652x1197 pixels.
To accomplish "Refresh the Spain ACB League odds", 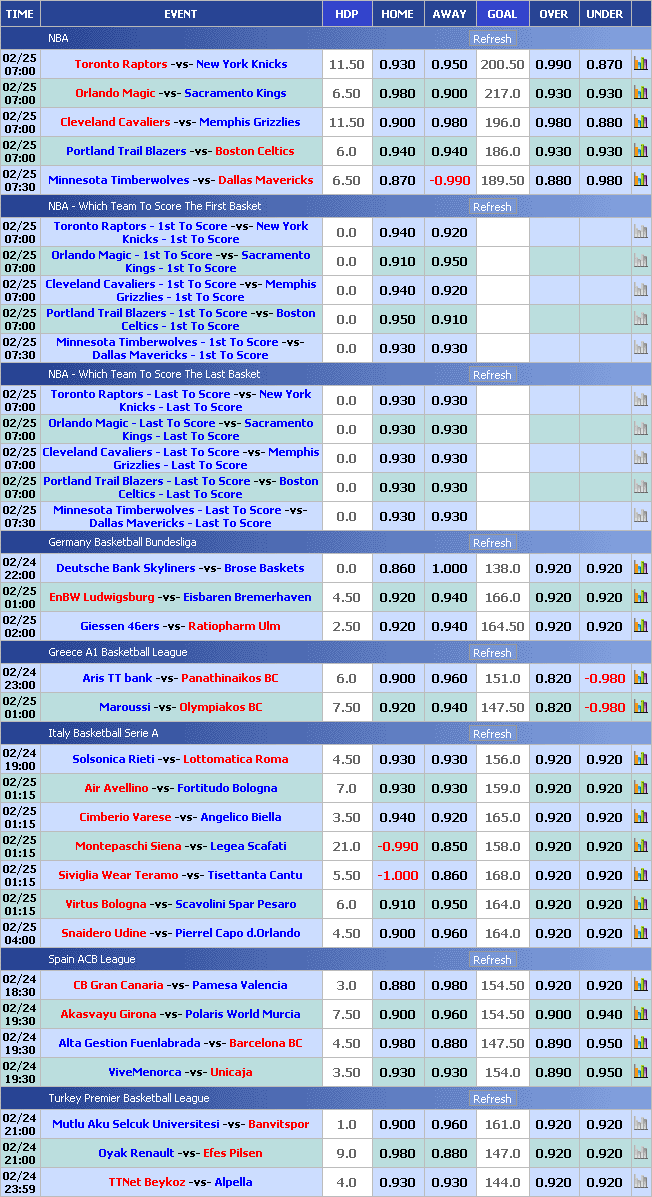I will [492, 960].
